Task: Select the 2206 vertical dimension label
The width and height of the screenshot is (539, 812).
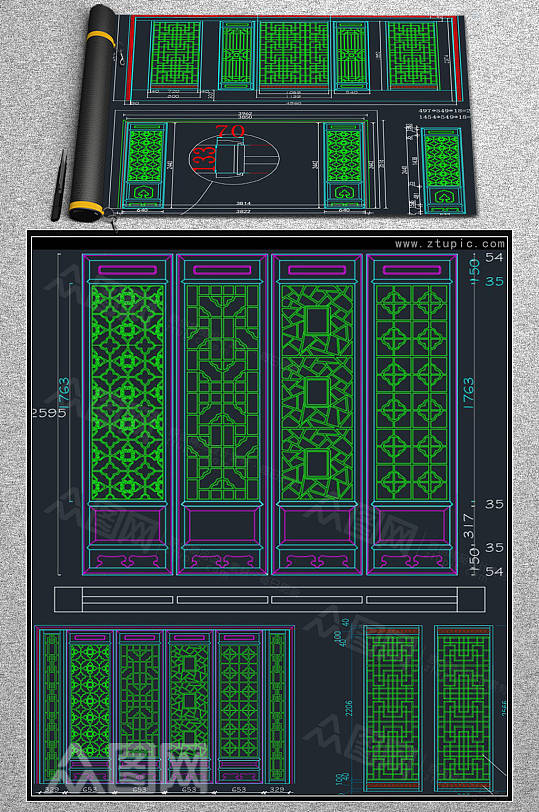Action: (x=348, y=708)
